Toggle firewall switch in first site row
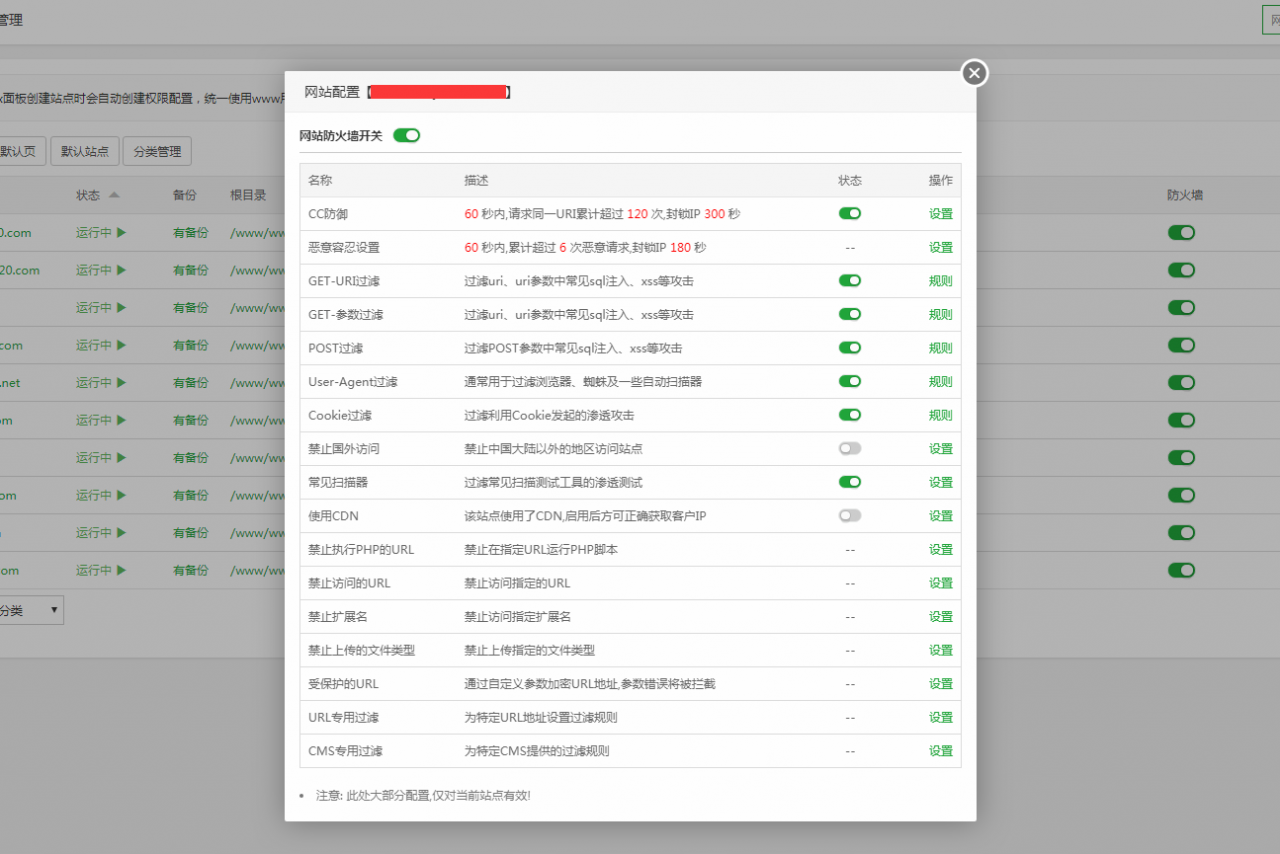Viewport: 1280px width, 854px height. (x=1181, y=233)
